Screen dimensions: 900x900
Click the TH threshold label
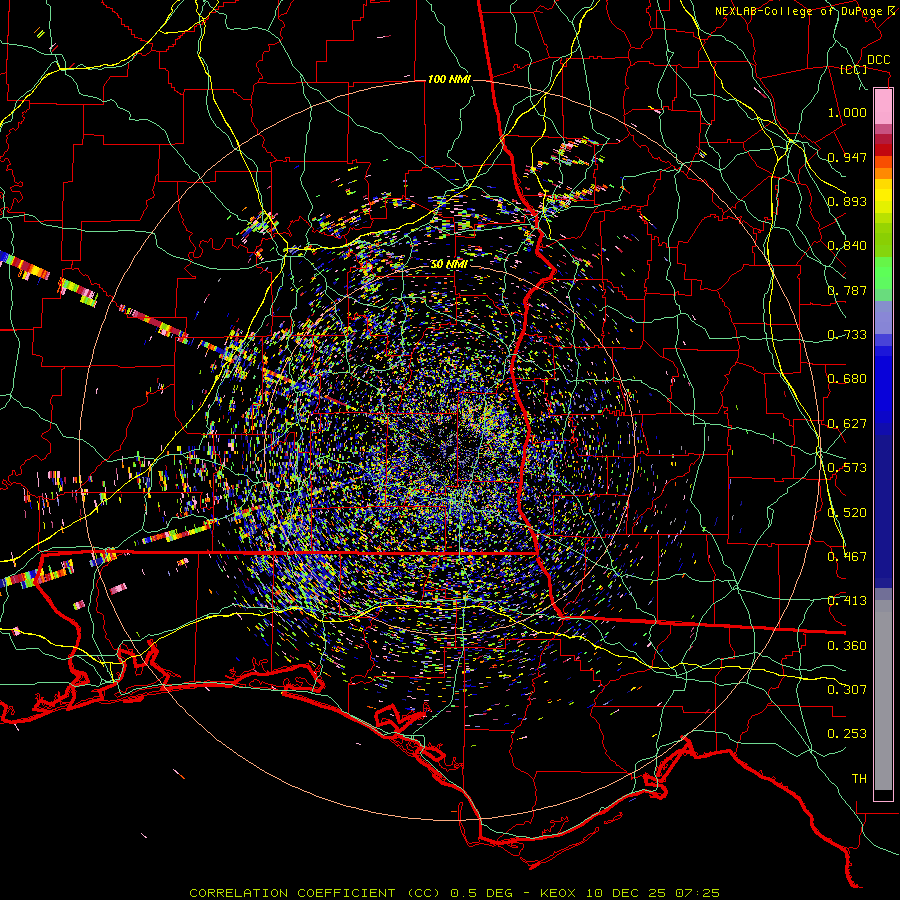pyautogui.click(x=859, y=779)
